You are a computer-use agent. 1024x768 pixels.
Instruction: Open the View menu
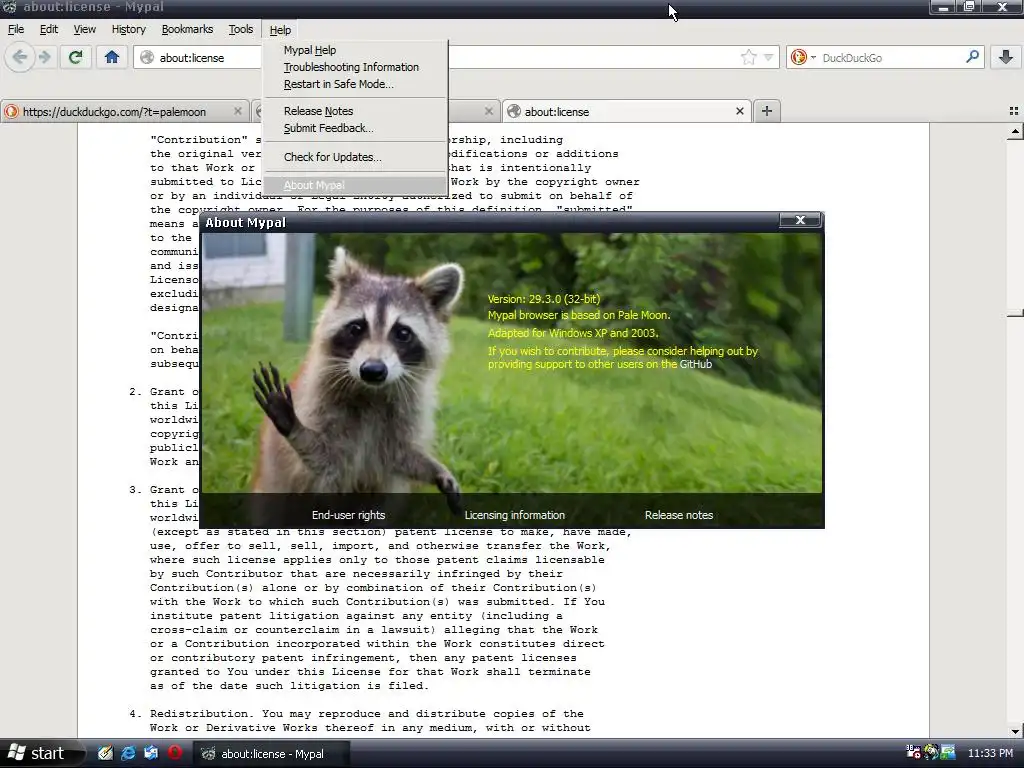pos(84,29)
